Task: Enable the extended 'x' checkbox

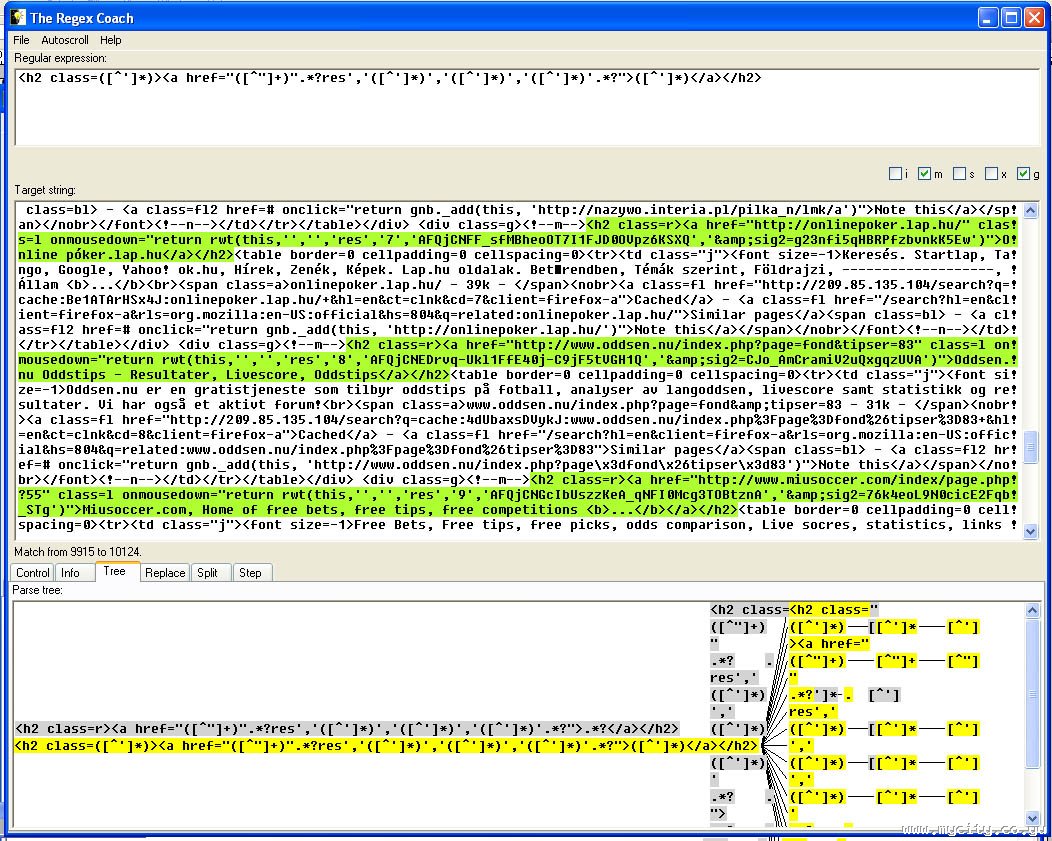Action: click(991, 174)
